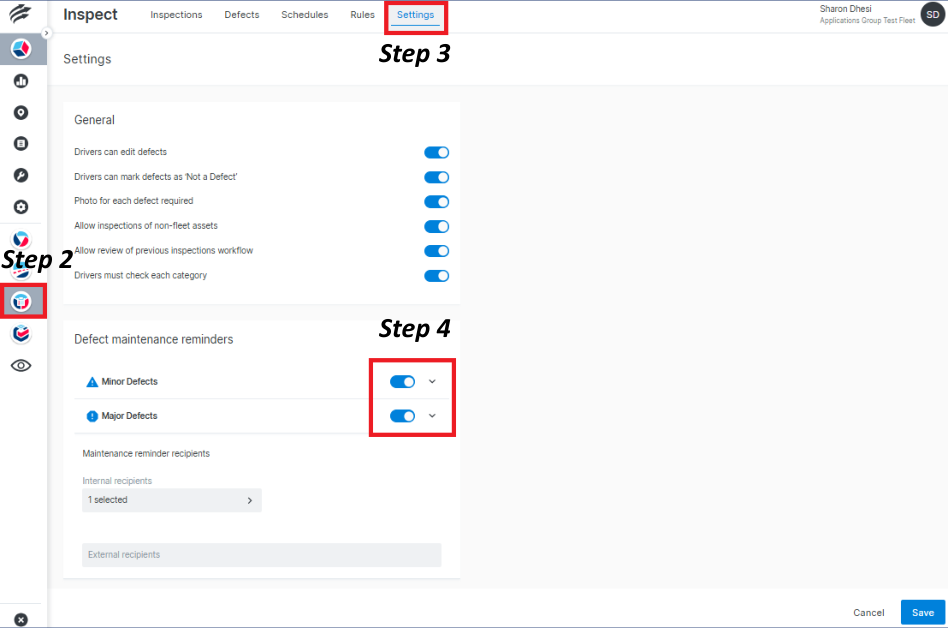948x628 pixels.
Task: Disable the Minor Defects reminder toggle
Action: tap(402, 381)
